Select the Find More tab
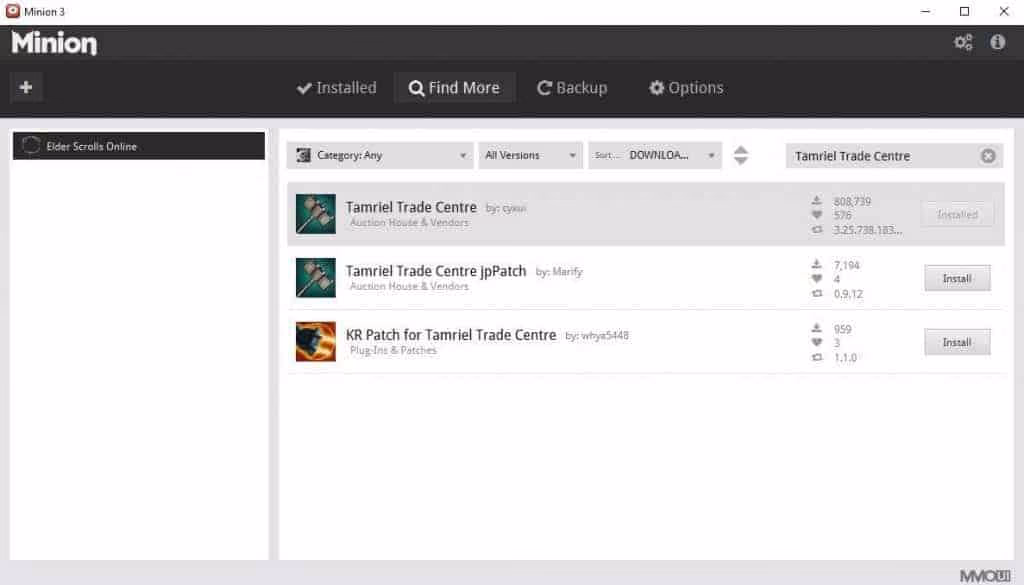This screenshot has height=585, width=1024. (454, 88)
